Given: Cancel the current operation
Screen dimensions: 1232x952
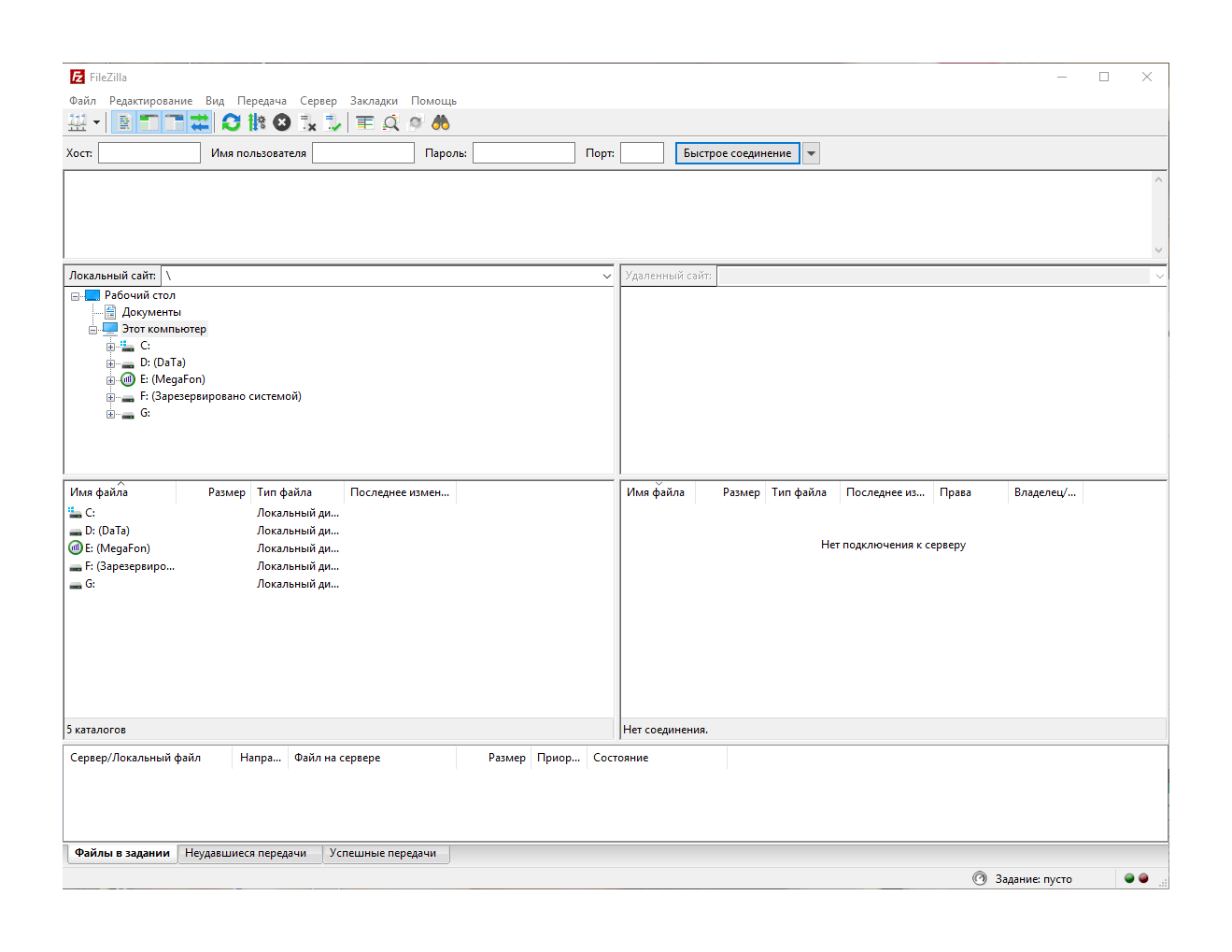Looking at the screenshot, I should pos(282,122).
